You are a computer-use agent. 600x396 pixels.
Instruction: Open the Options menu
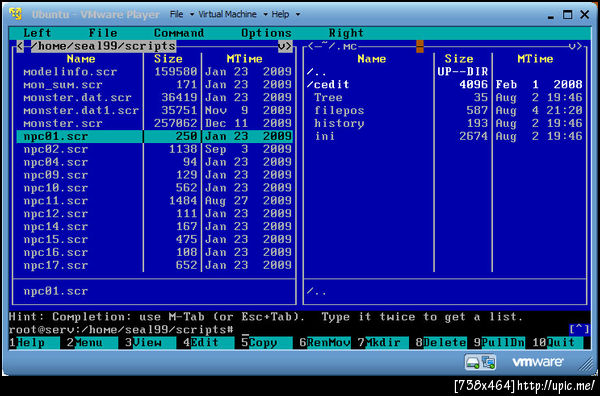coord(266,33)
